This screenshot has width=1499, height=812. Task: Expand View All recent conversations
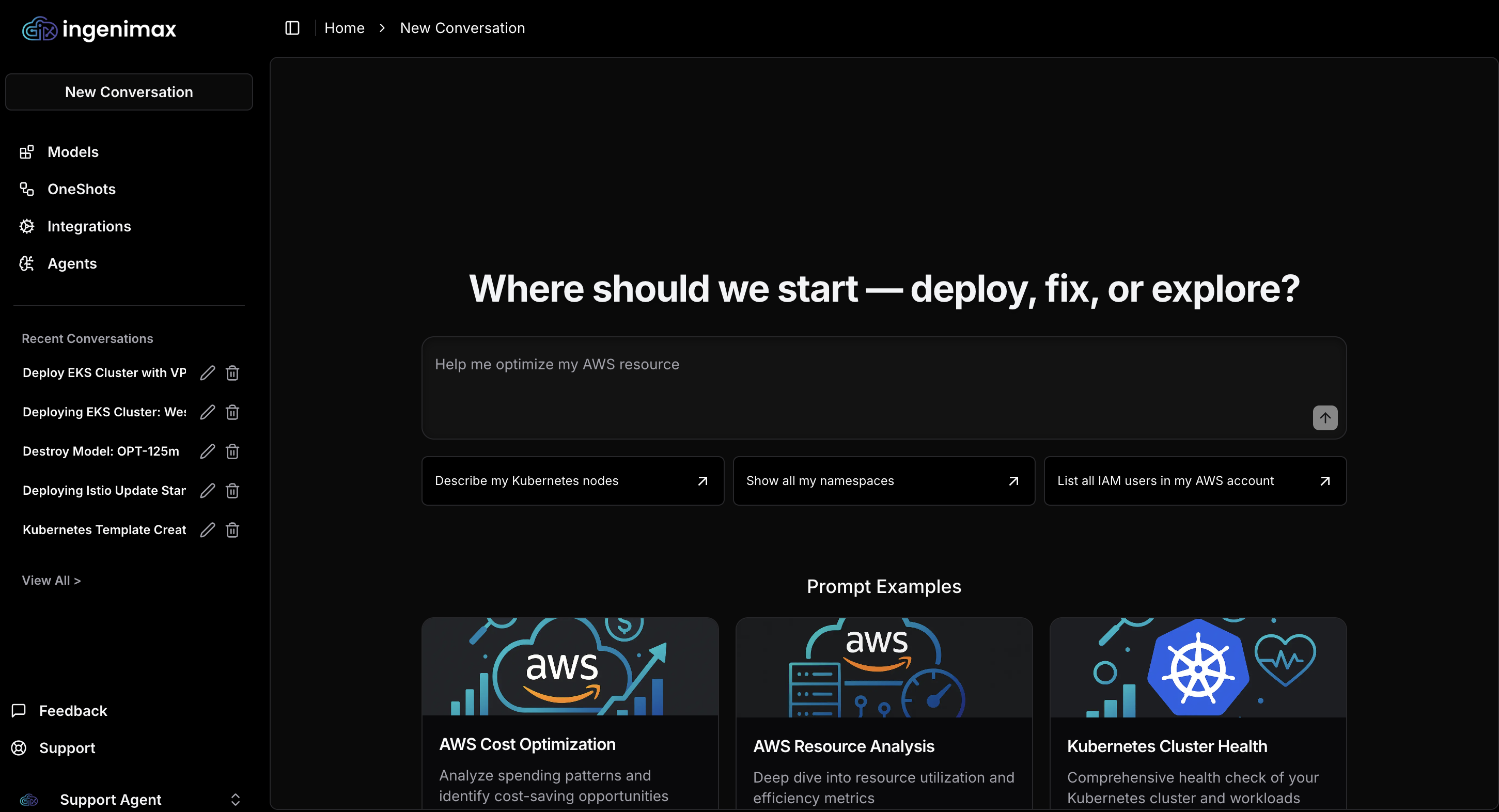point(51,581)
